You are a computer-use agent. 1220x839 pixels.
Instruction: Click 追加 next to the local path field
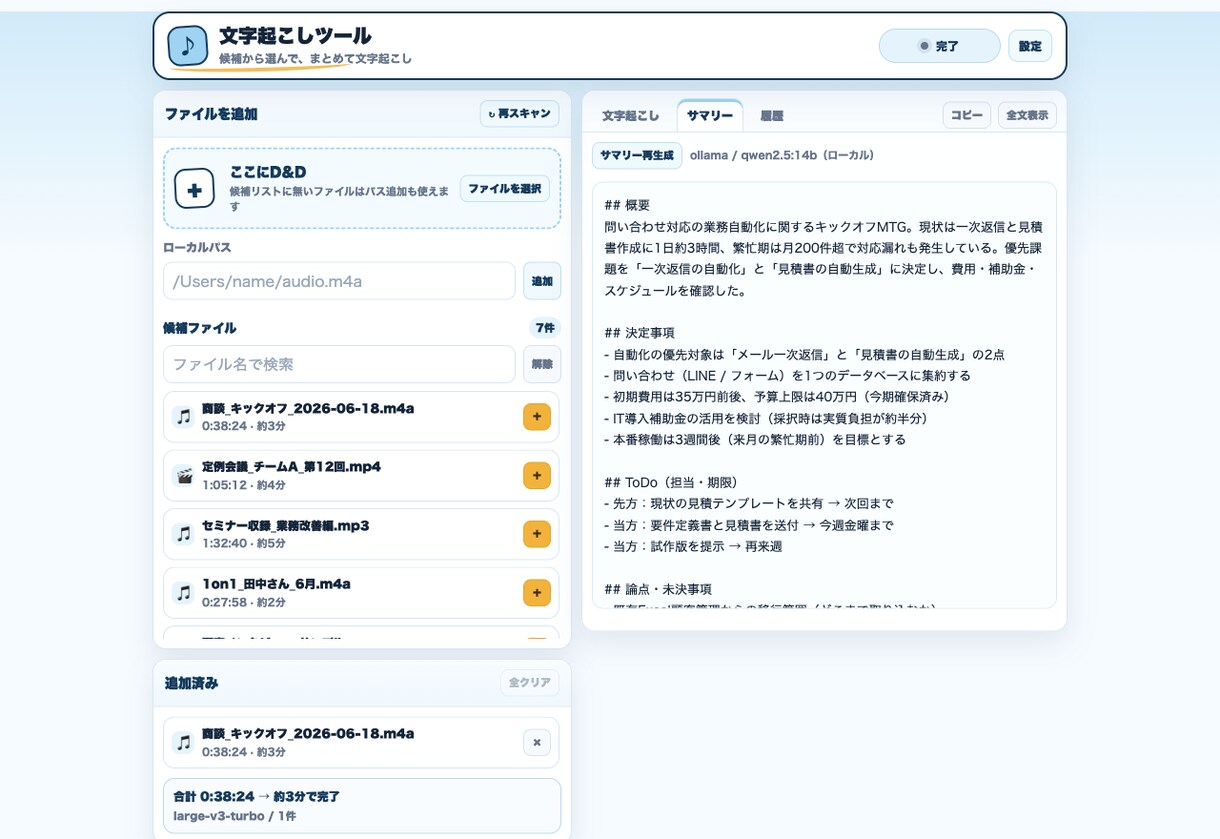(x=542, y=281)
